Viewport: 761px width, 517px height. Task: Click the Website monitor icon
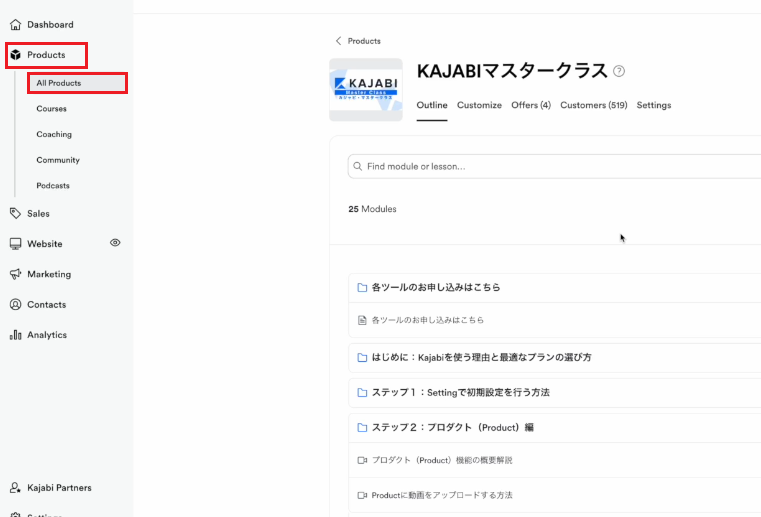(16, 244)
